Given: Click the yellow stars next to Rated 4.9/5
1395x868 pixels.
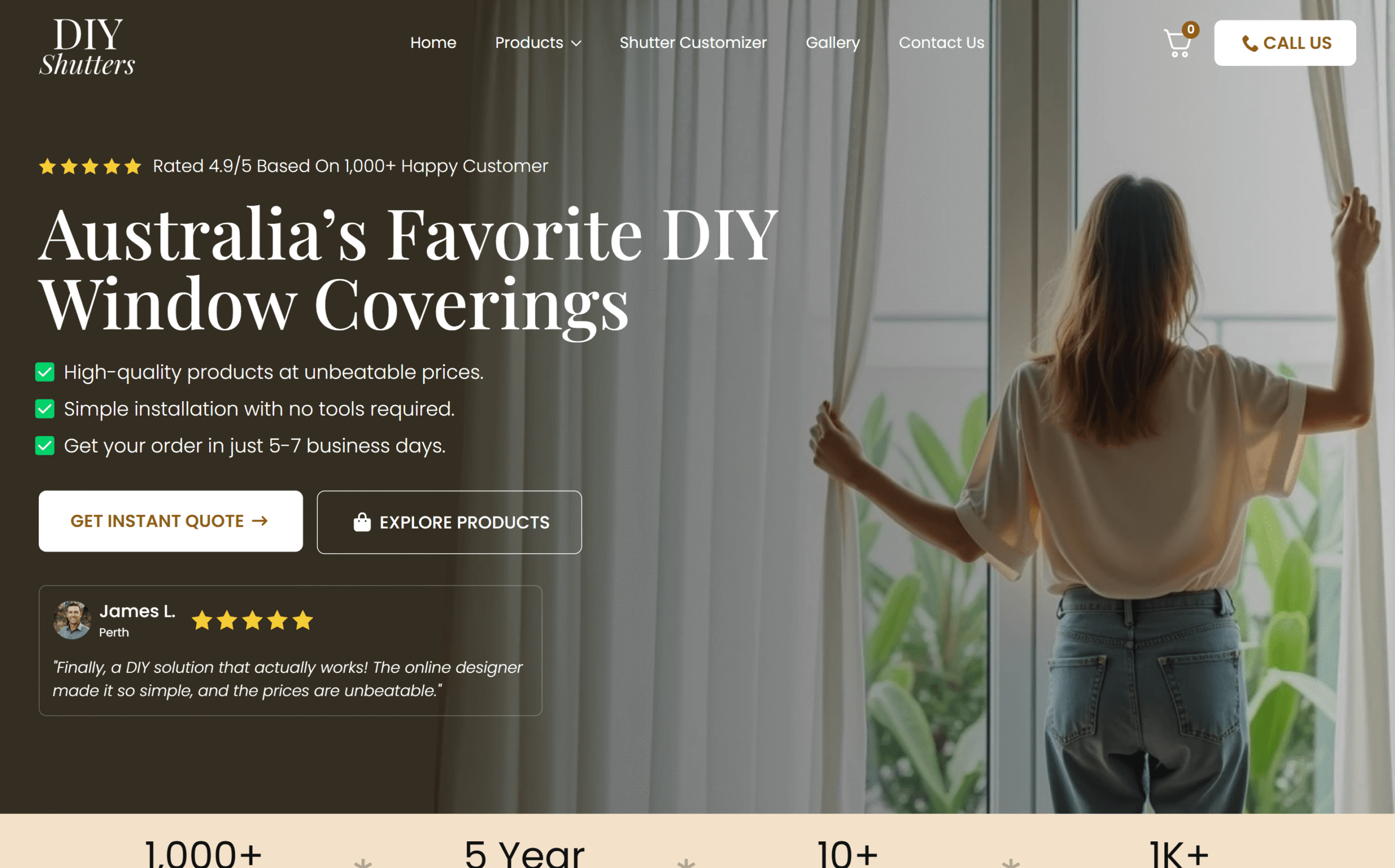Looking at the screenshot, I should (x=90, y=167).
